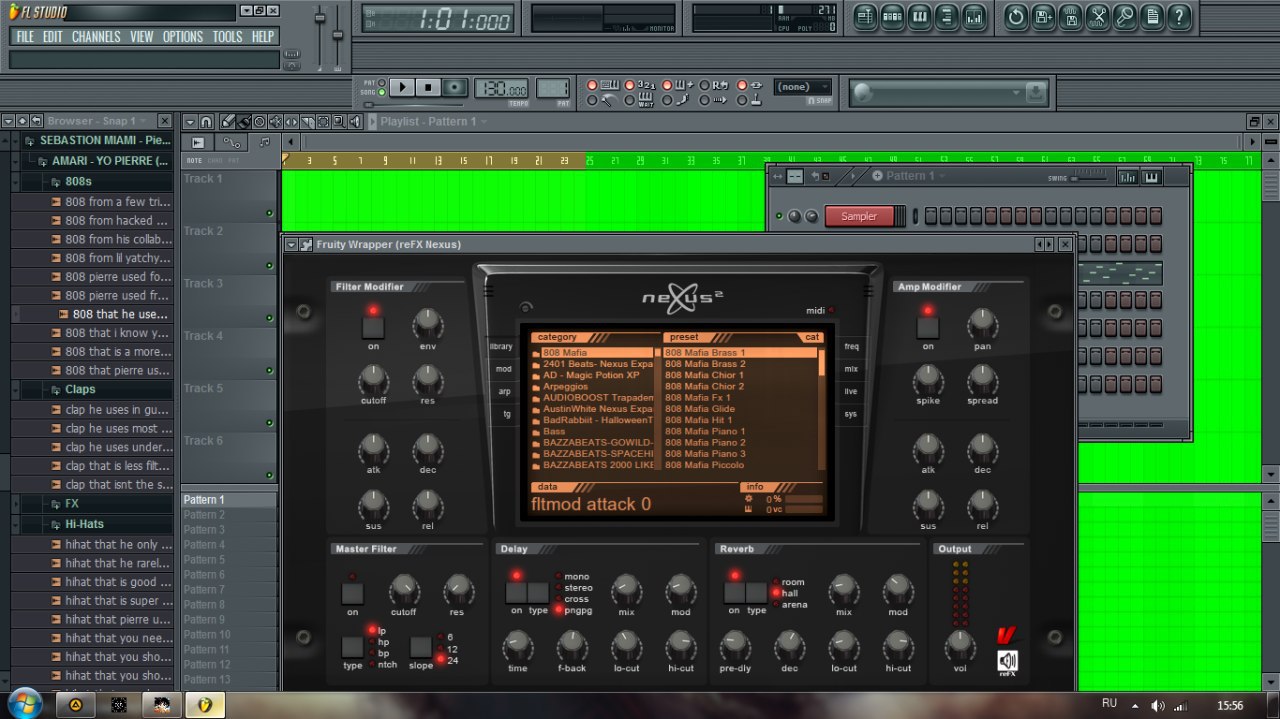Toggle Master Filter on button
The width and height of the screenshot is (1280, 719).
click(352, 593)
